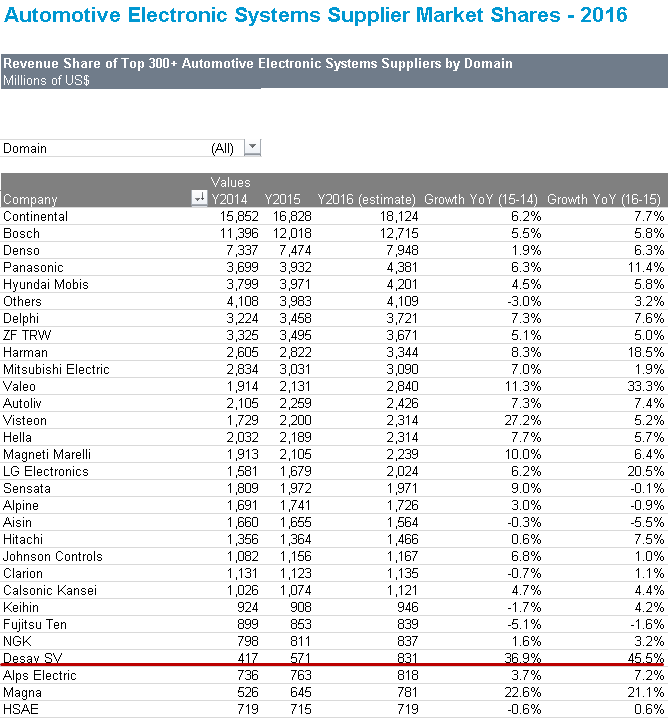669x719 pixels.
Task: Select Bosch's Y2015 value 12,018
Action: 292,233
